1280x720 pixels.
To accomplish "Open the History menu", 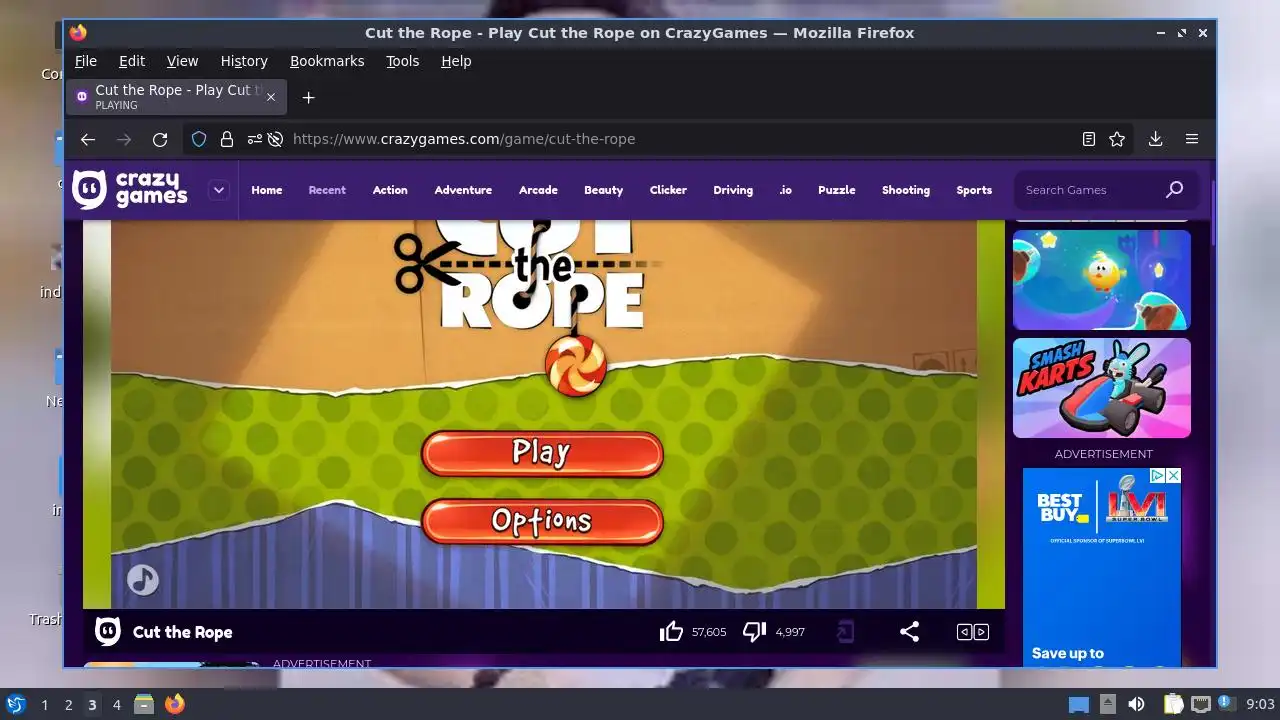I will [x=244, y=61].
